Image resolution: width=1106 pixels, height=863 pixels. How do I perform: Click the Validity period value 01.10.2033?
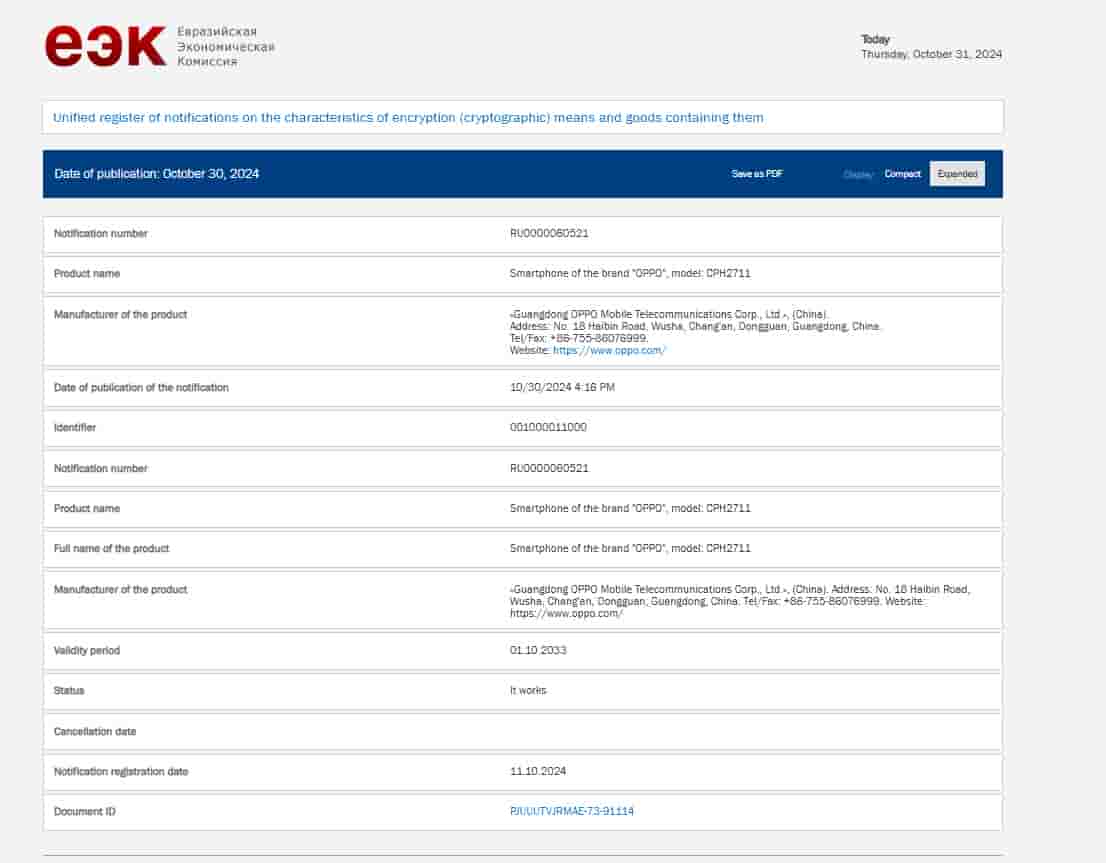(x=538, y=651)
